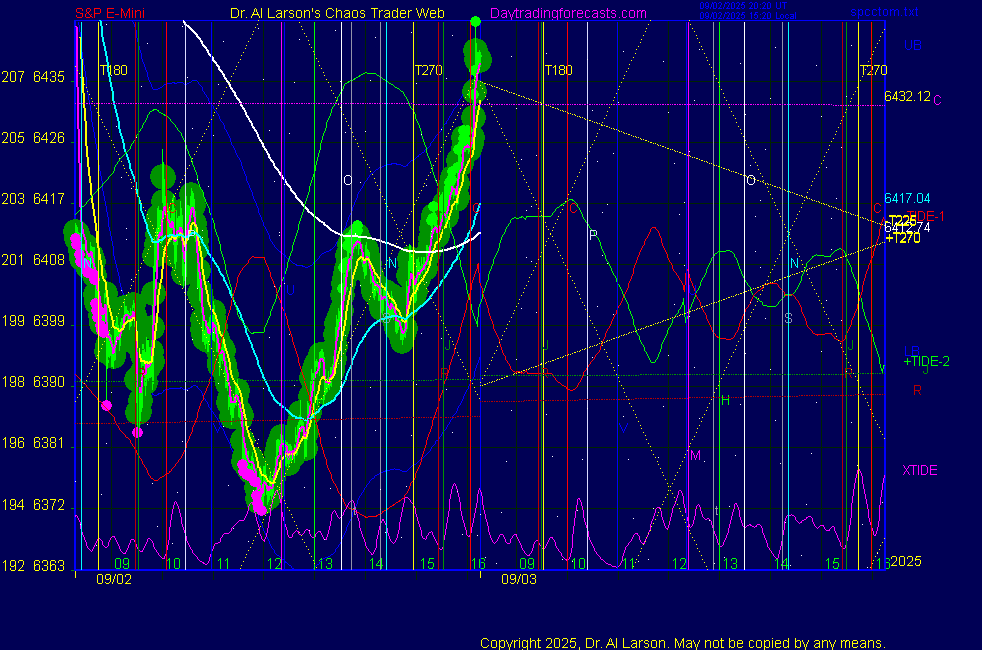982x650 pixels.
Task: Click the green 'P' marker on 09/03 forecast
Action: coord(593,235)
